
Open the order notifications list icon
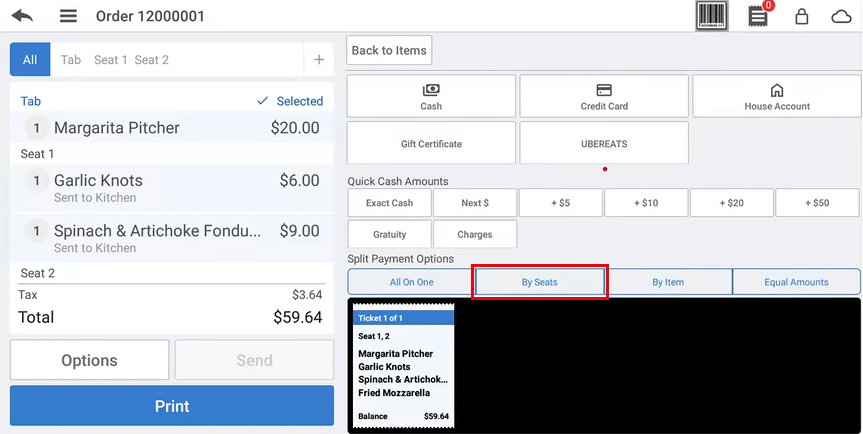[759, 16]
